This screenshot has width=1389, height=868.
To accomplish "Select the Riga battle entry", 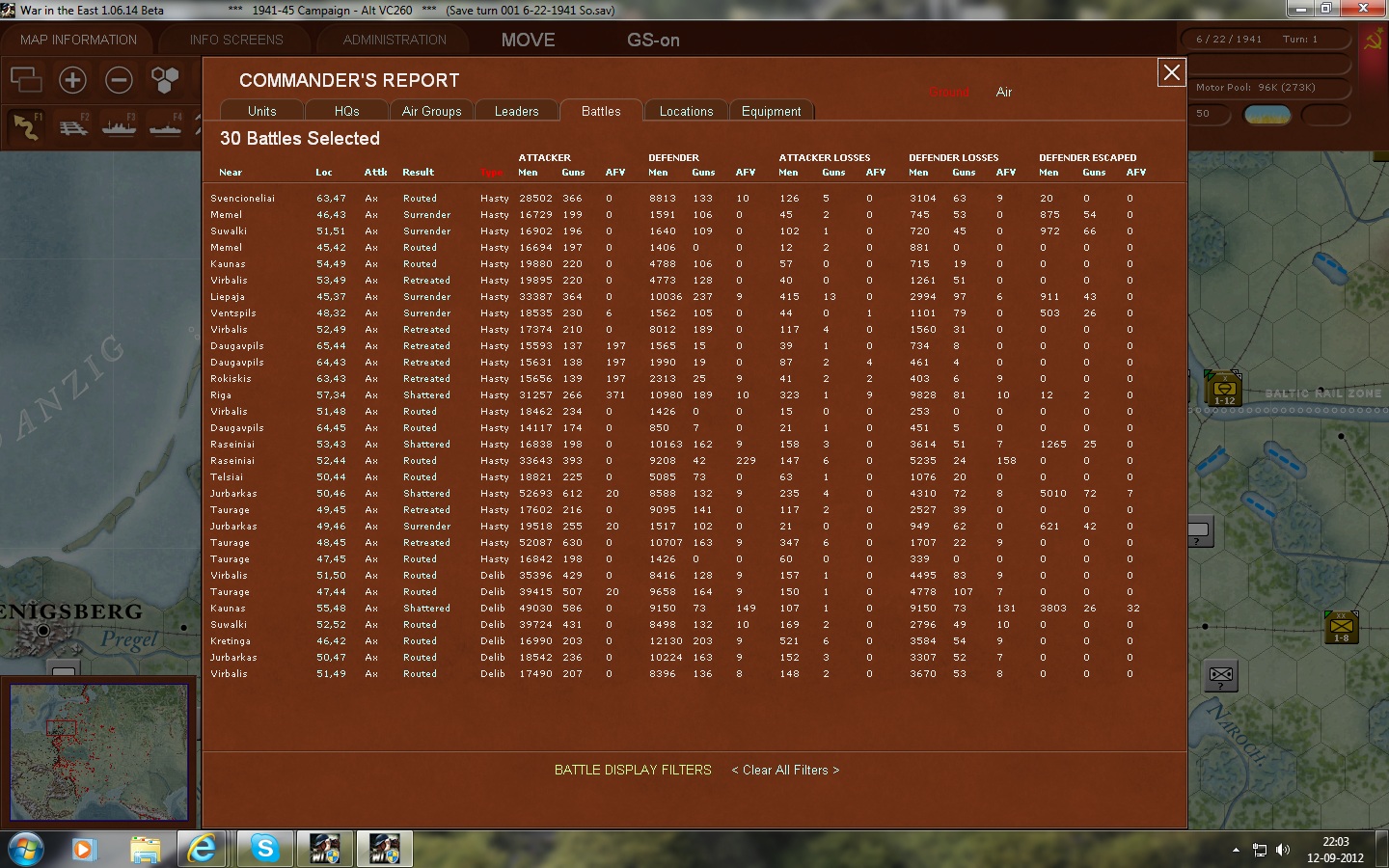I will tap(221, 394).
